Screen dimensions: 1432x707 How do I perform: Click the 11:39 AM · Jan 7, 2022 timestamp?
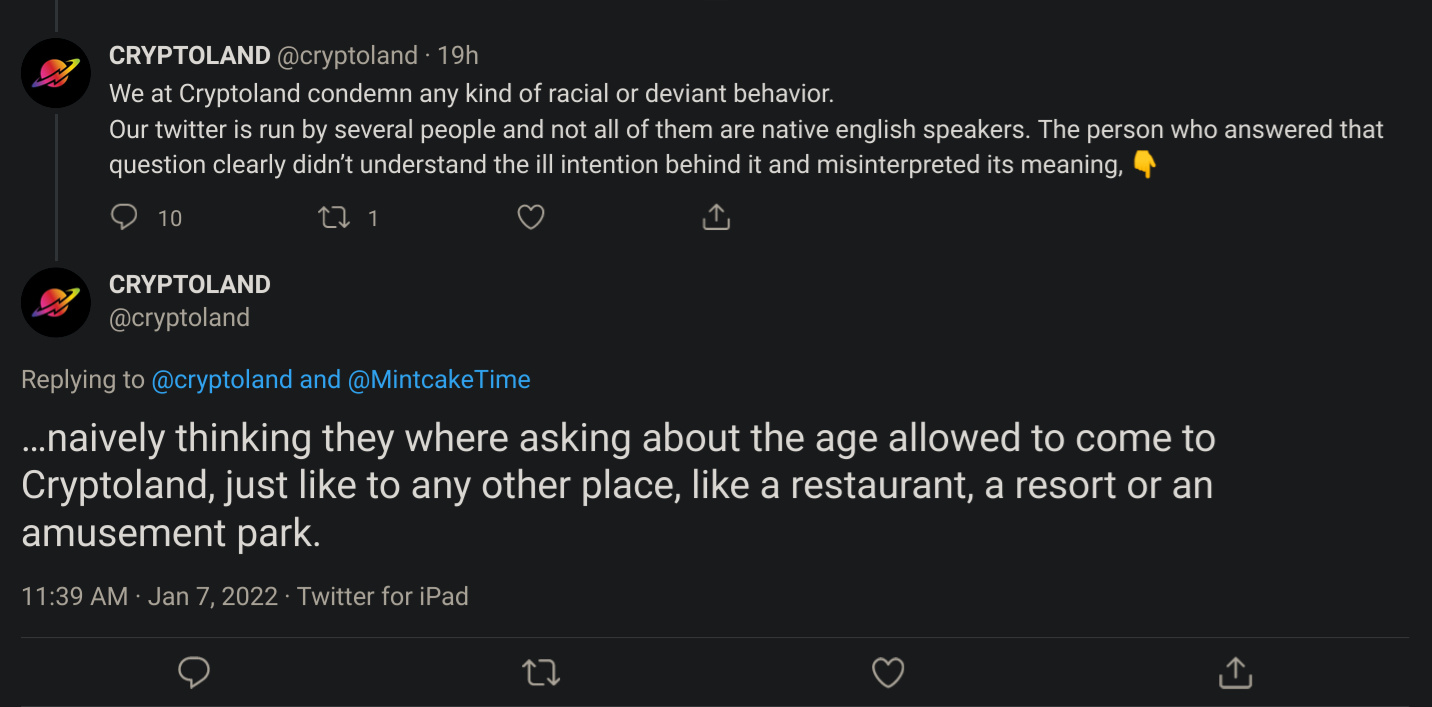tap(149, 597)
